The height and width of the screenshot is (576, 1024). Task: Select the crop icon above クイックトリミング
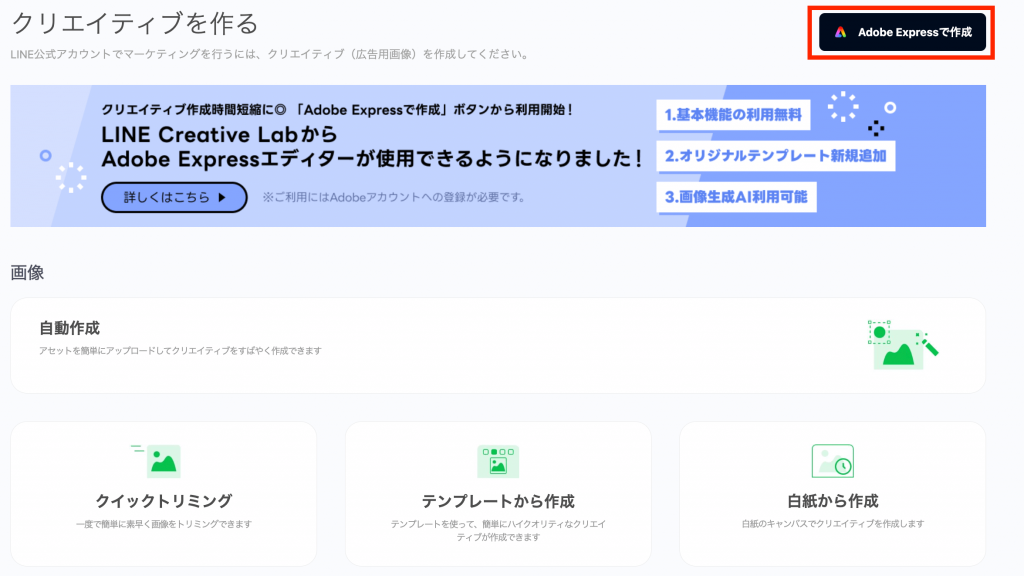[163, 461]
